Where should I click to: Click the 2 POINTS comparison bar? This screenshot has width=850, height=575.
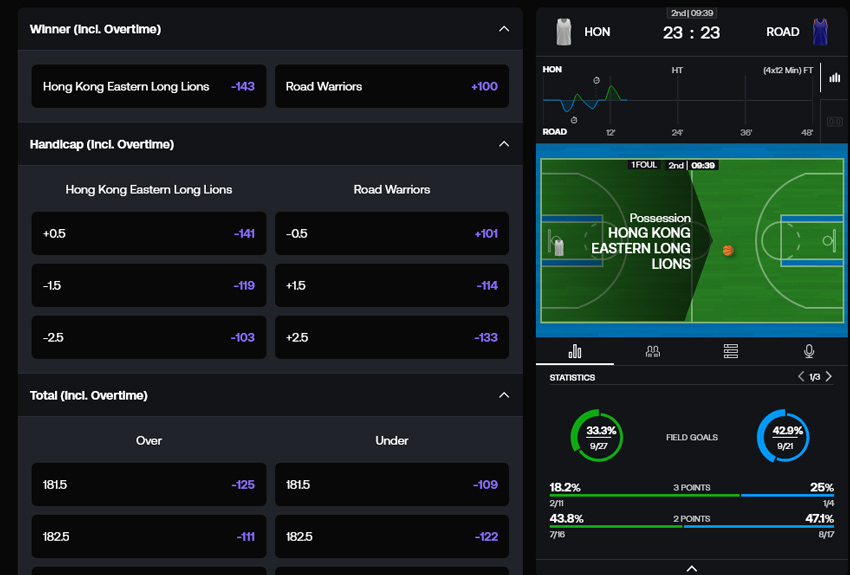pos(692,526)
